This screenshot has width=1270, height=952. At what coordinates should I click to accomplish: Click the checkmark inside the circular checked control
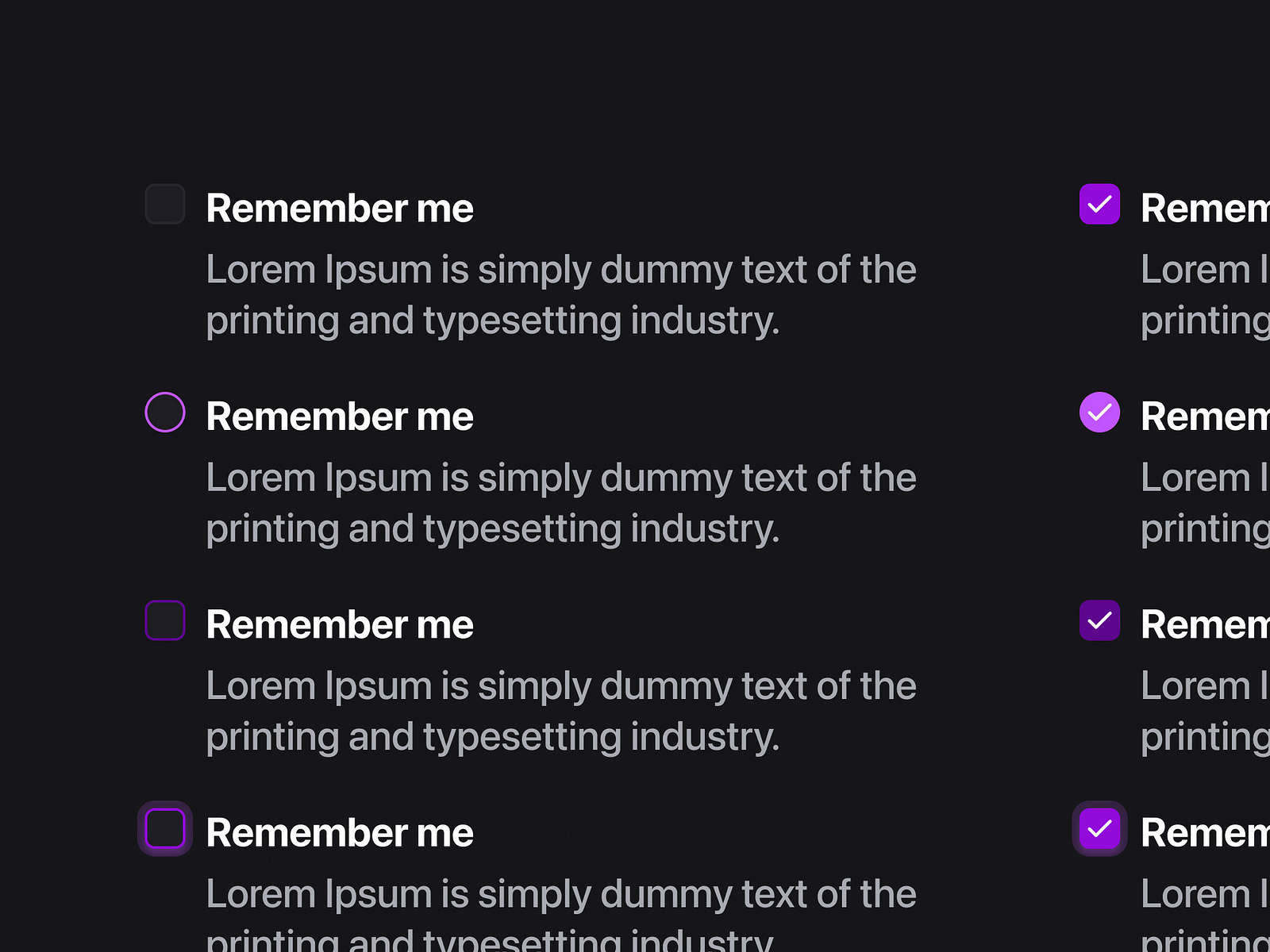(x=1100, y=413)
